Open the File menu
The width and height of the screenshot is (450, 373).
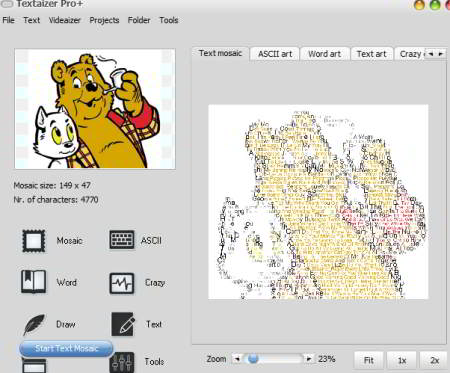[8, 20]
